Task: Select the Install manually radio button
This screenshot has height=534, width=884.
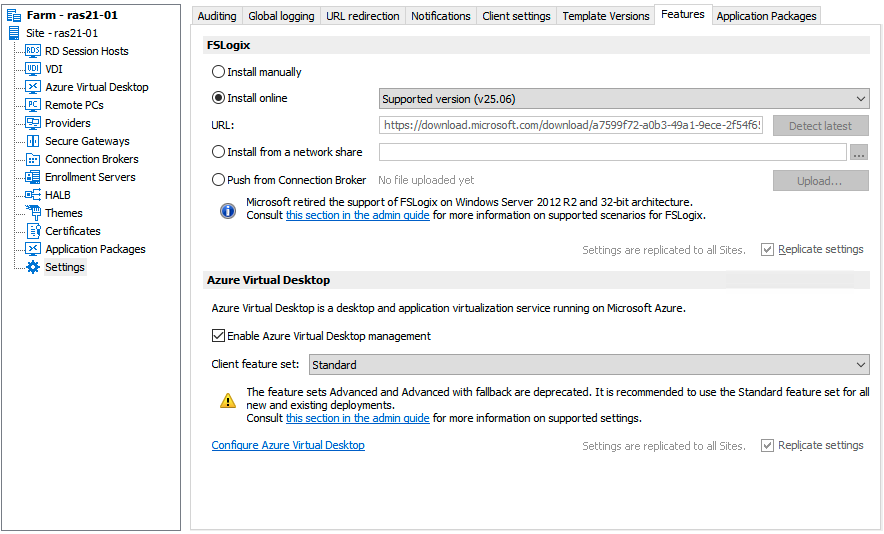Action: (x=219, y=72)
